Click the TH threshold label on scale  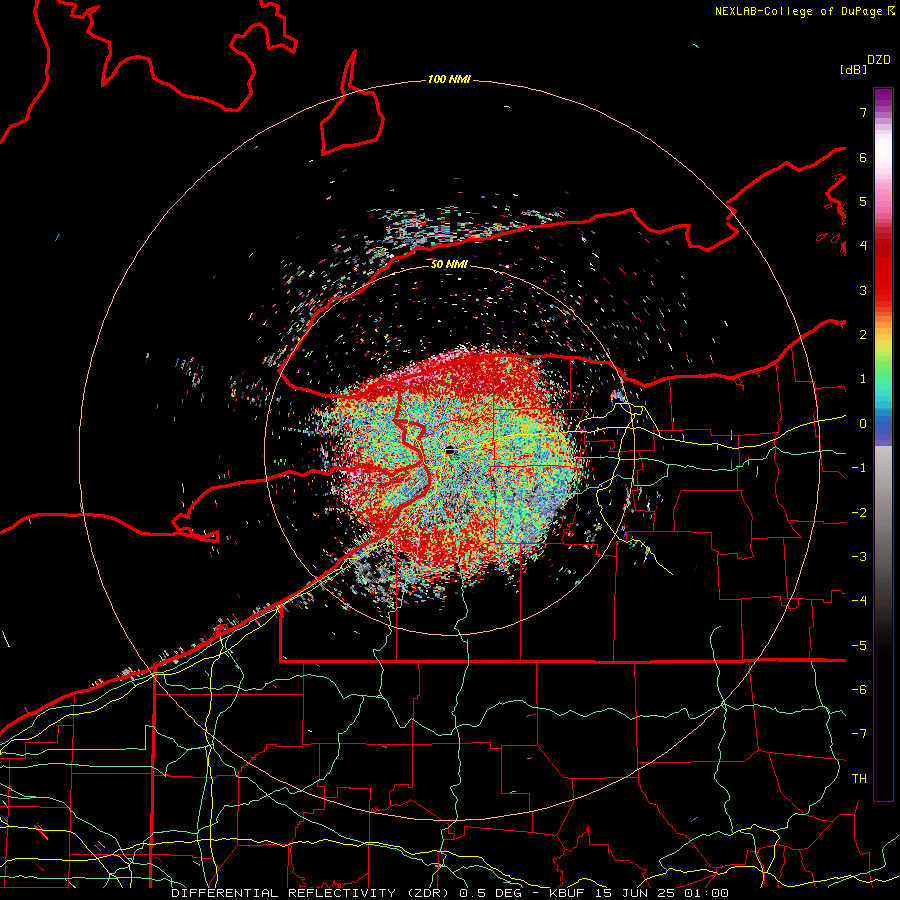point(859,779)
